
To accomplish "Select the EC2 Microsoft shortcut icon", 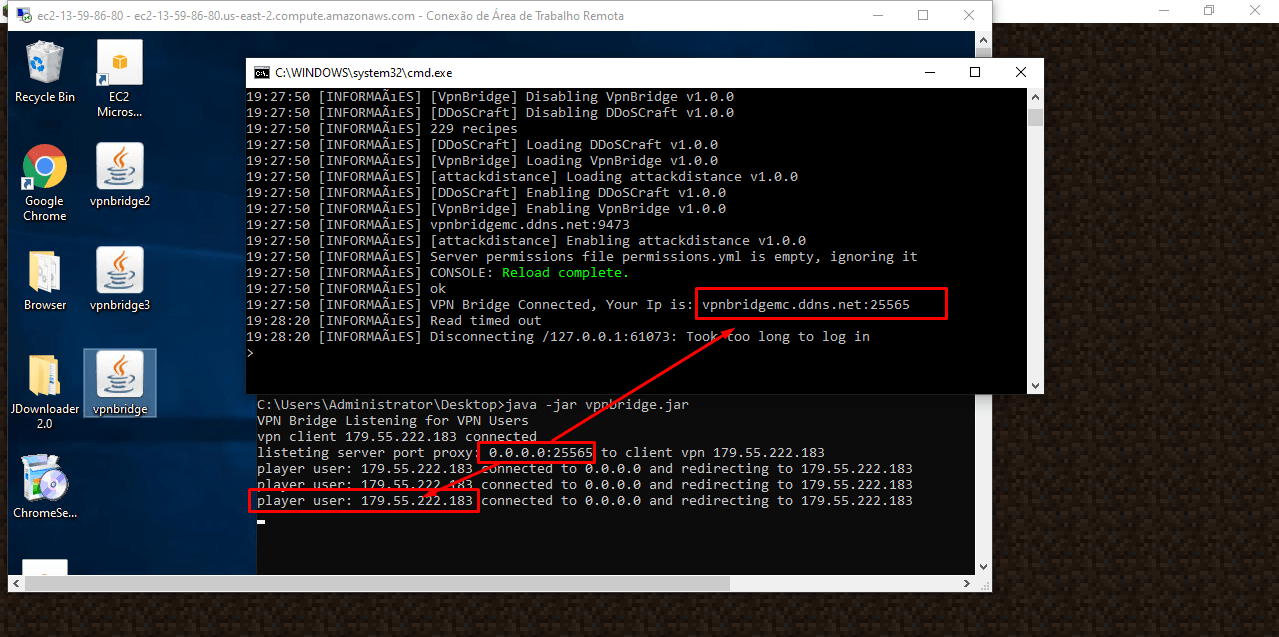I will (120, 79).
